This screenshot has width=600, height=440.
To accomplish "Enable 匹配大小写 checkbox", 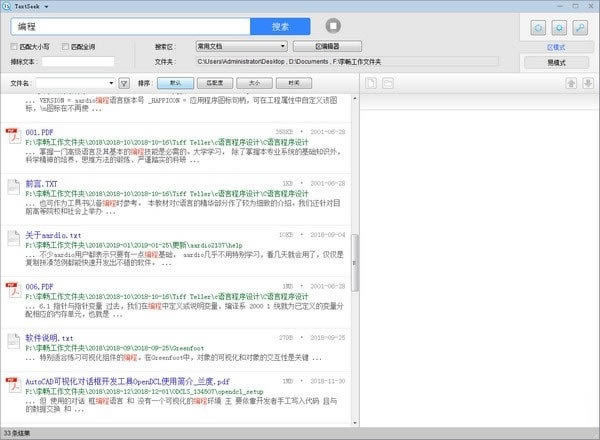I will tap(14, 46).
